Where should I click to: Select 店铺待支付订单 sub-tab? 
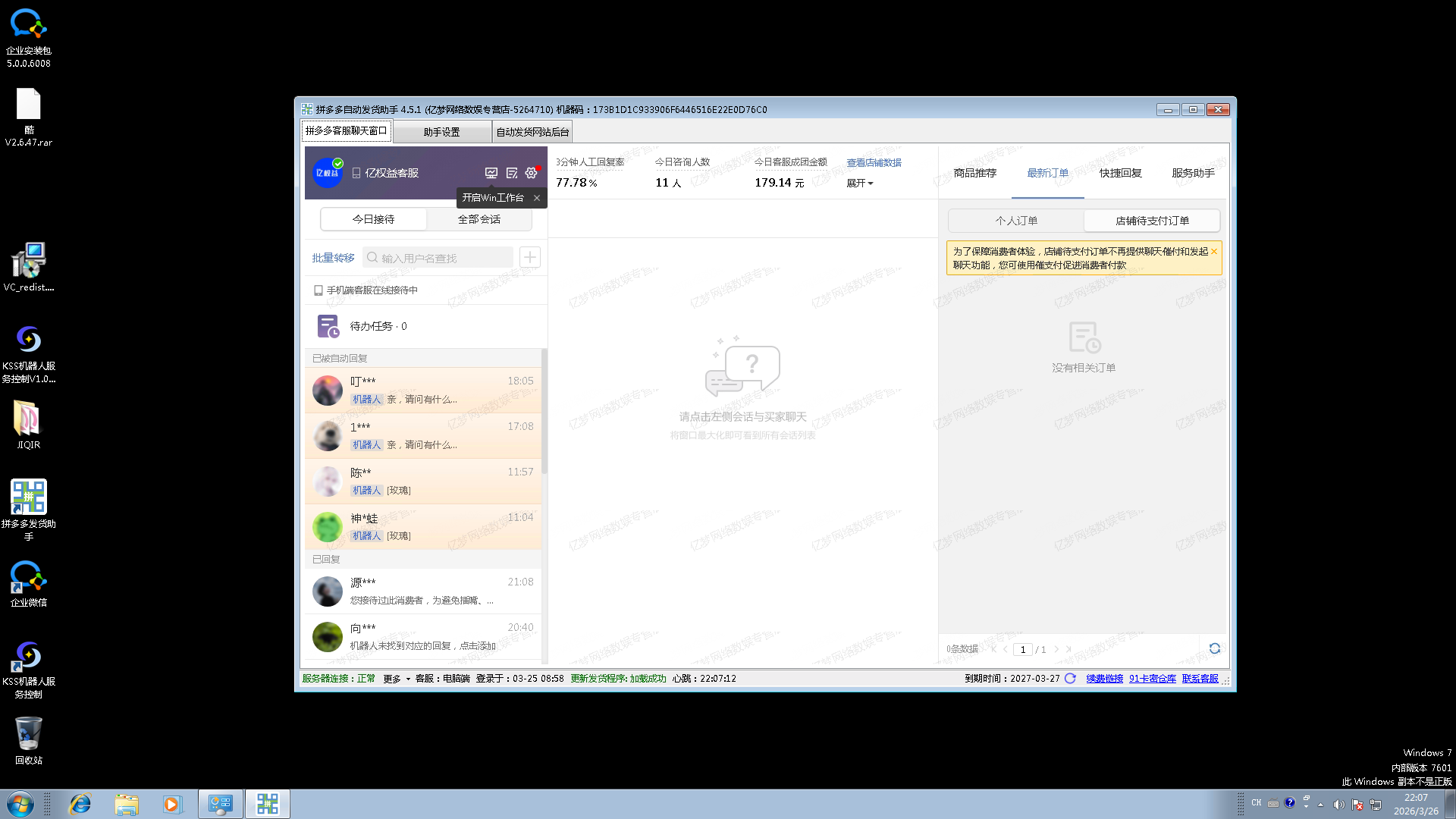point(1152,221)
